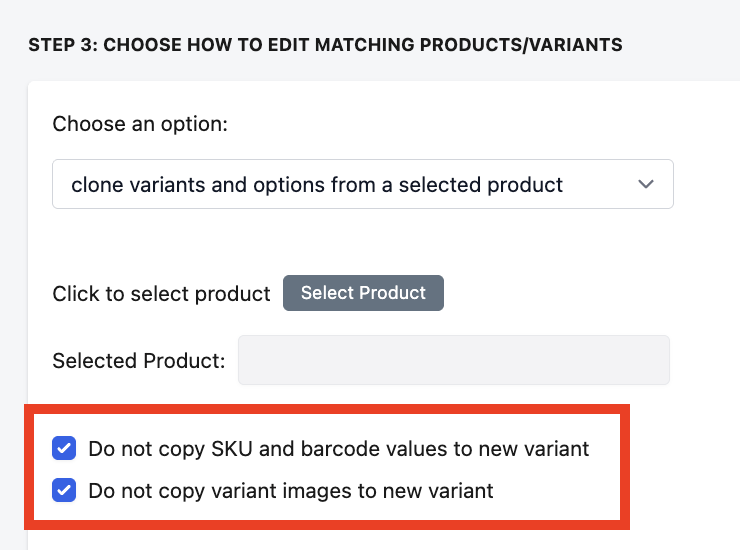Expand the 'Choose an option' select box

click(362, 184)
